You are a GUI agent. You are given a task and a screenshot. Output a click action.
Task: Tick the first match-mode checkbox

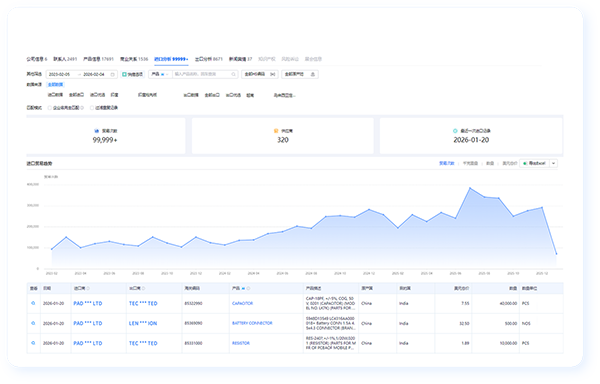point(49,108)
